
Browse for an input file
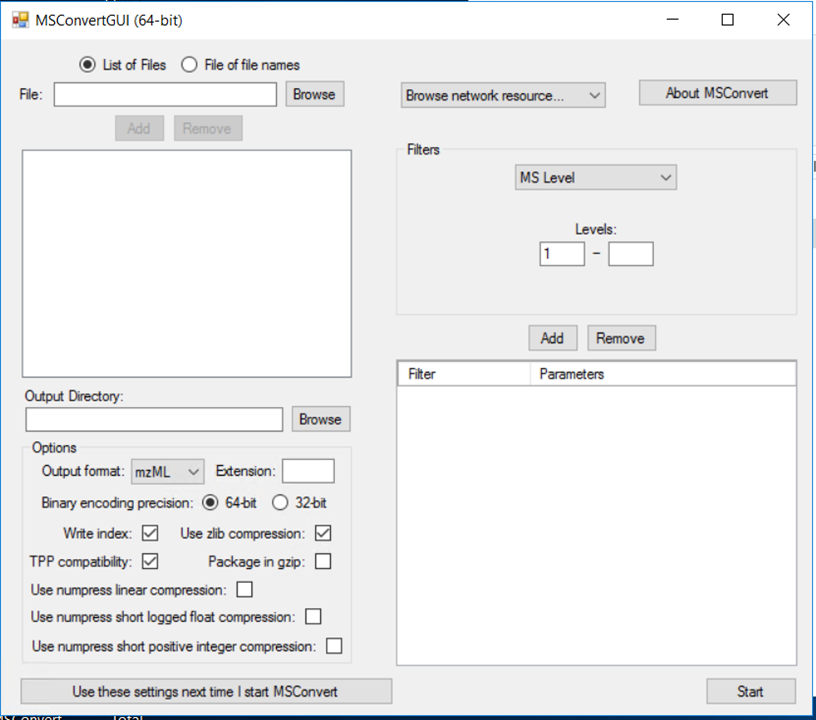[314, 94]
